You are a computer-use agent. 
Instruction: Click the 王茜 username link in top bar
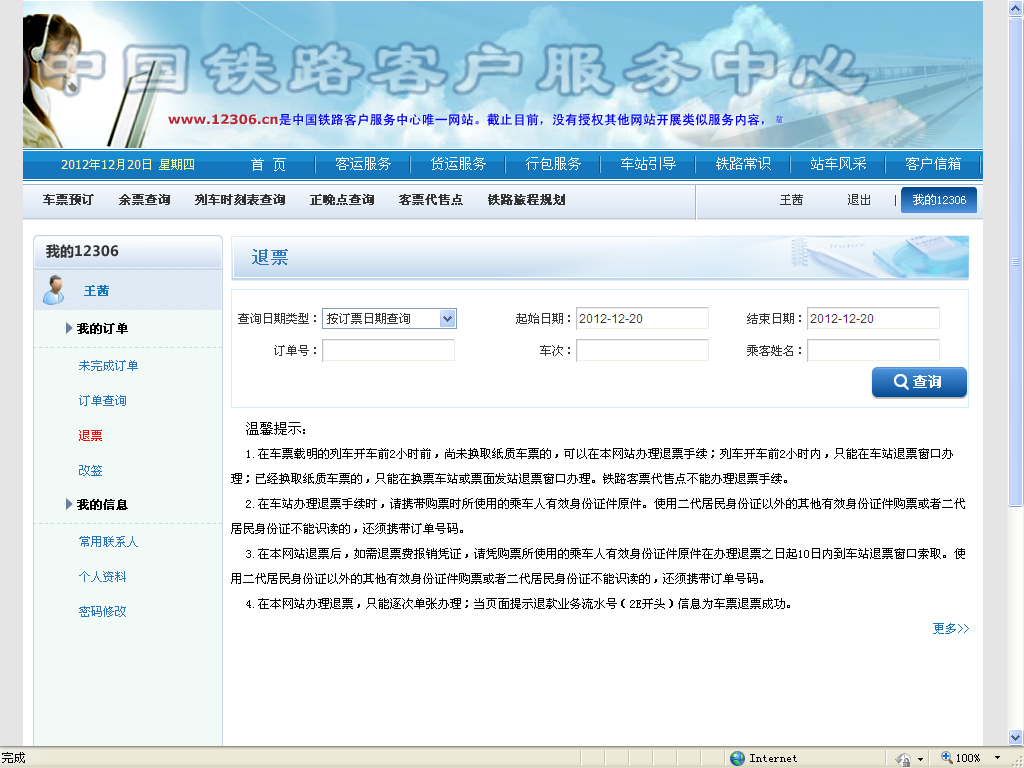[x=791, y=200]
